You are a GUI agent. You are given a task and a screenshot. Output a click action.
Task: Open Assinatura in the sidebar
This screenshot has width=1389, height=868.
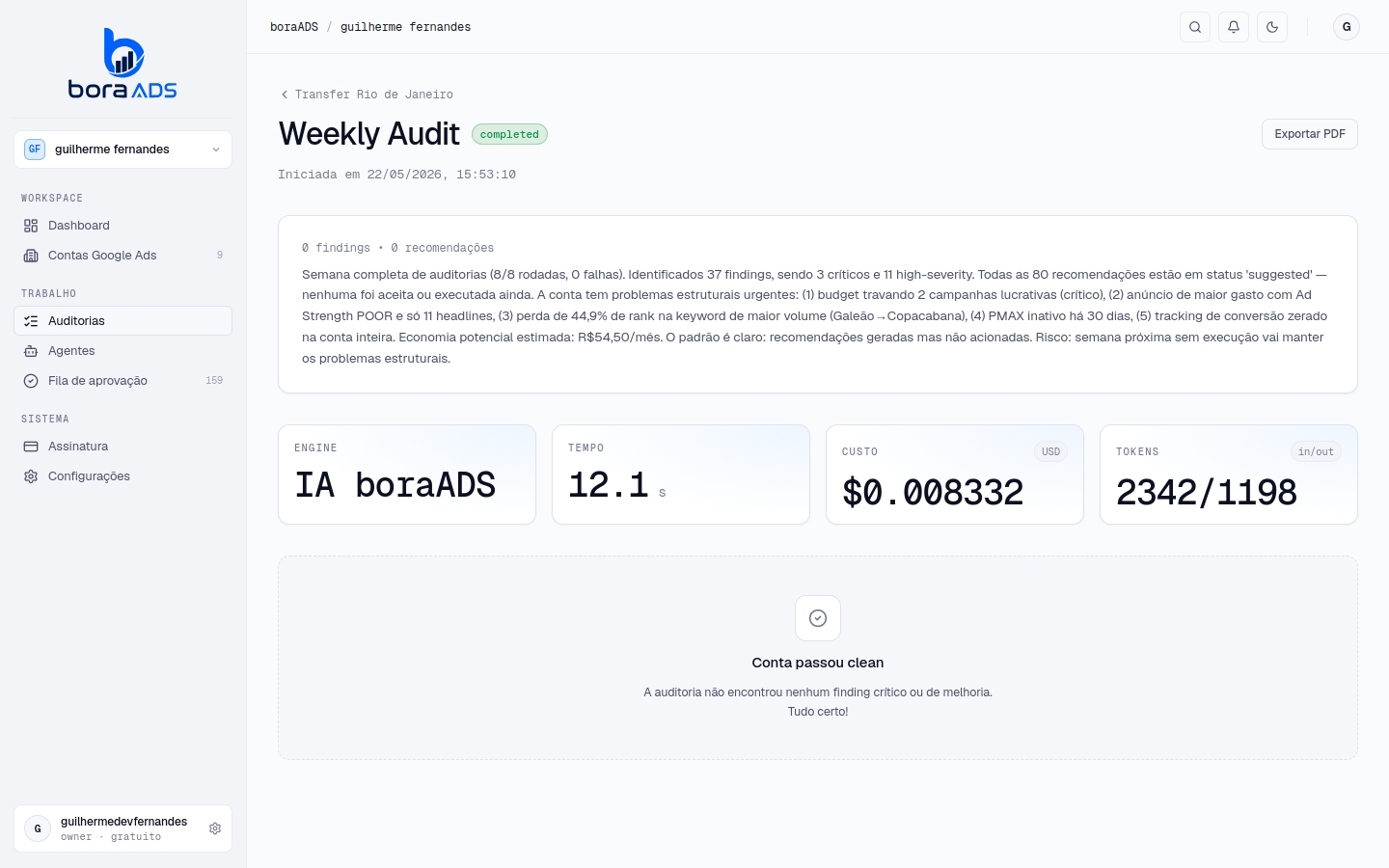123,447
